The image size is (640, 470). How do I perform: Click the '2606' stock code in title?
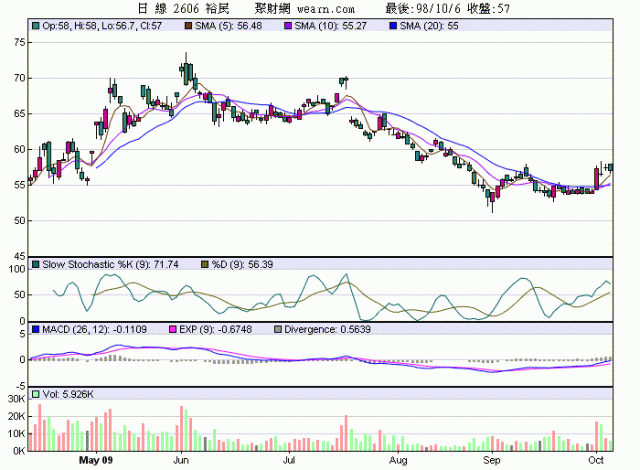(x=186, y=9)
